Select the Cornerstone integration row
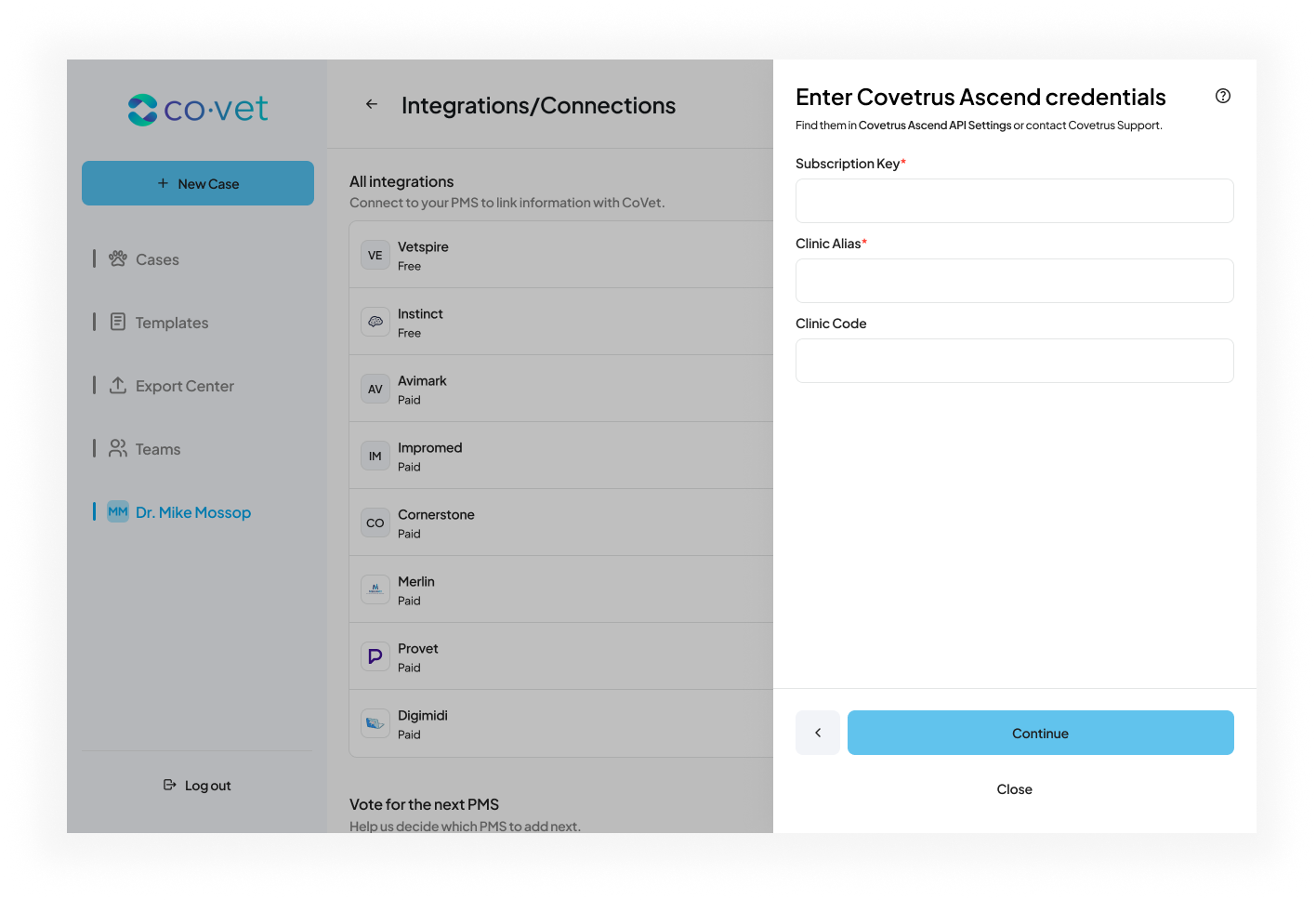The height and width of the screenshot is (900, 1316). [561, 523]
